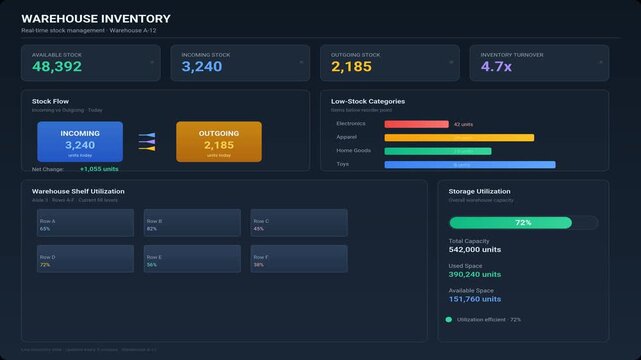
Task: Click the Total Capacity label
Action: coord(469,241)
